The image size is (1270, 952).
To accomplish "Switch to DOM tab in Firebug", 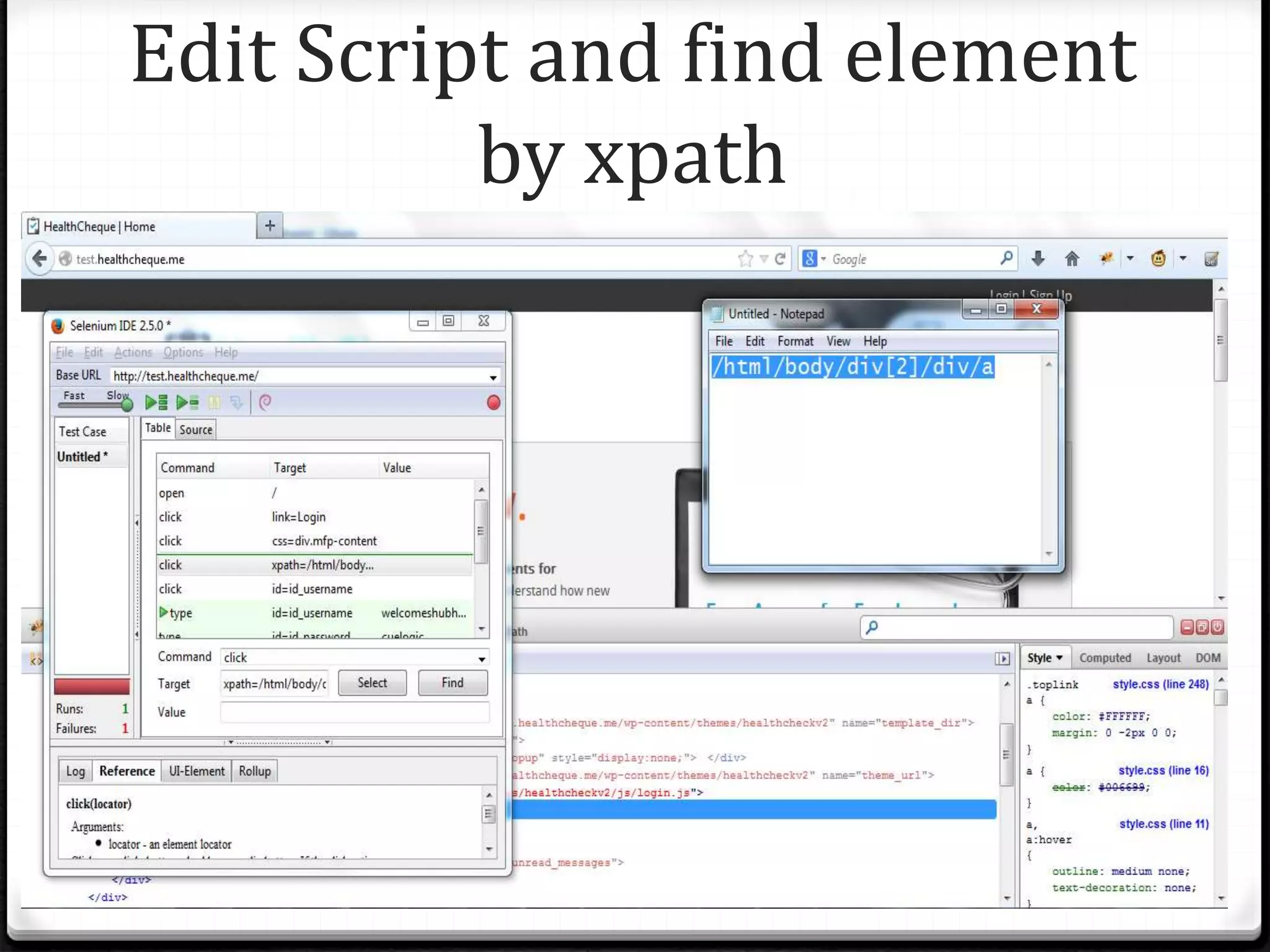I will (x=1208, y=658).
